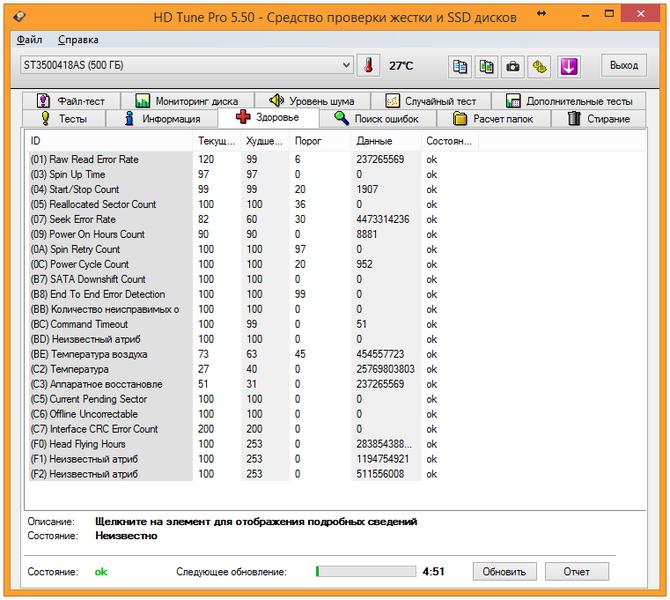Click the second copy-results toolbar icon

[x=486, y=67]
